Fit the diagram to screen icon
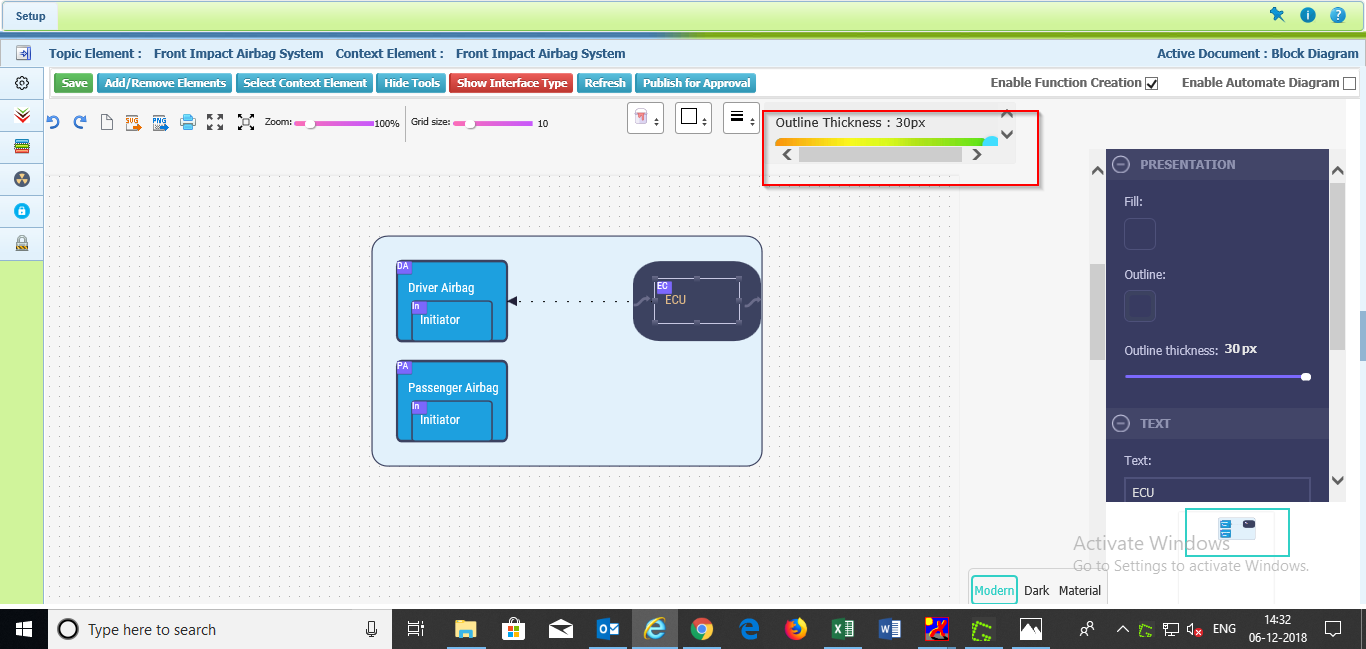 (x=246, y=122)
